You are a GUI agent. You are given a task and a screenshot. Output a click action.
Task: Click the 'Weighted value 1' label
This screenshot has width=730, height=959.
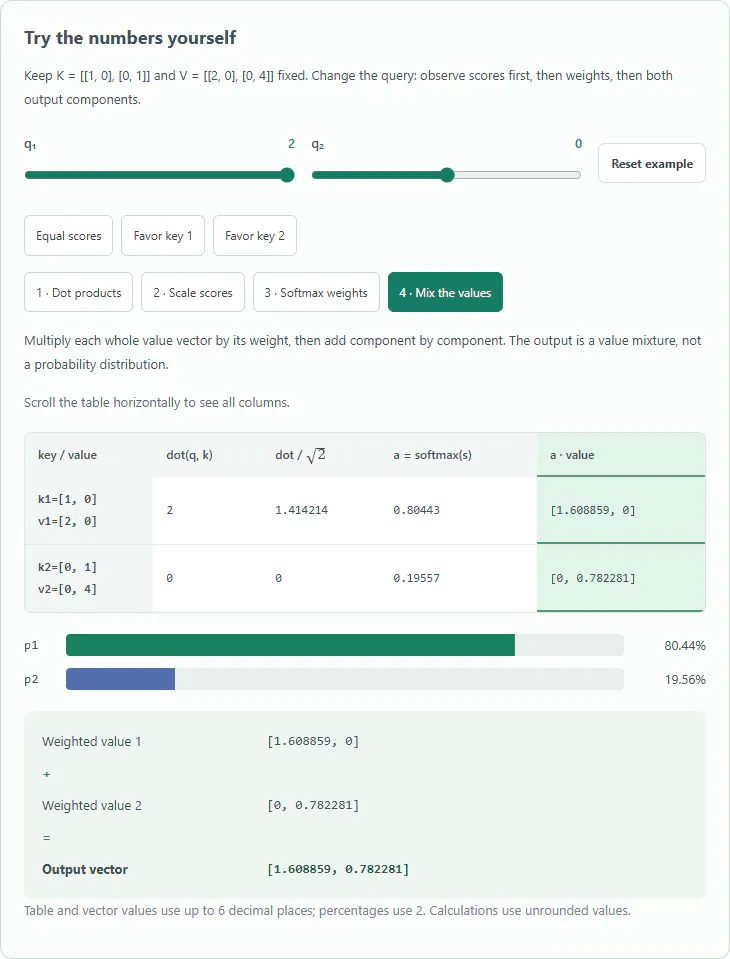pyautogui.click(x=92, y=741)
